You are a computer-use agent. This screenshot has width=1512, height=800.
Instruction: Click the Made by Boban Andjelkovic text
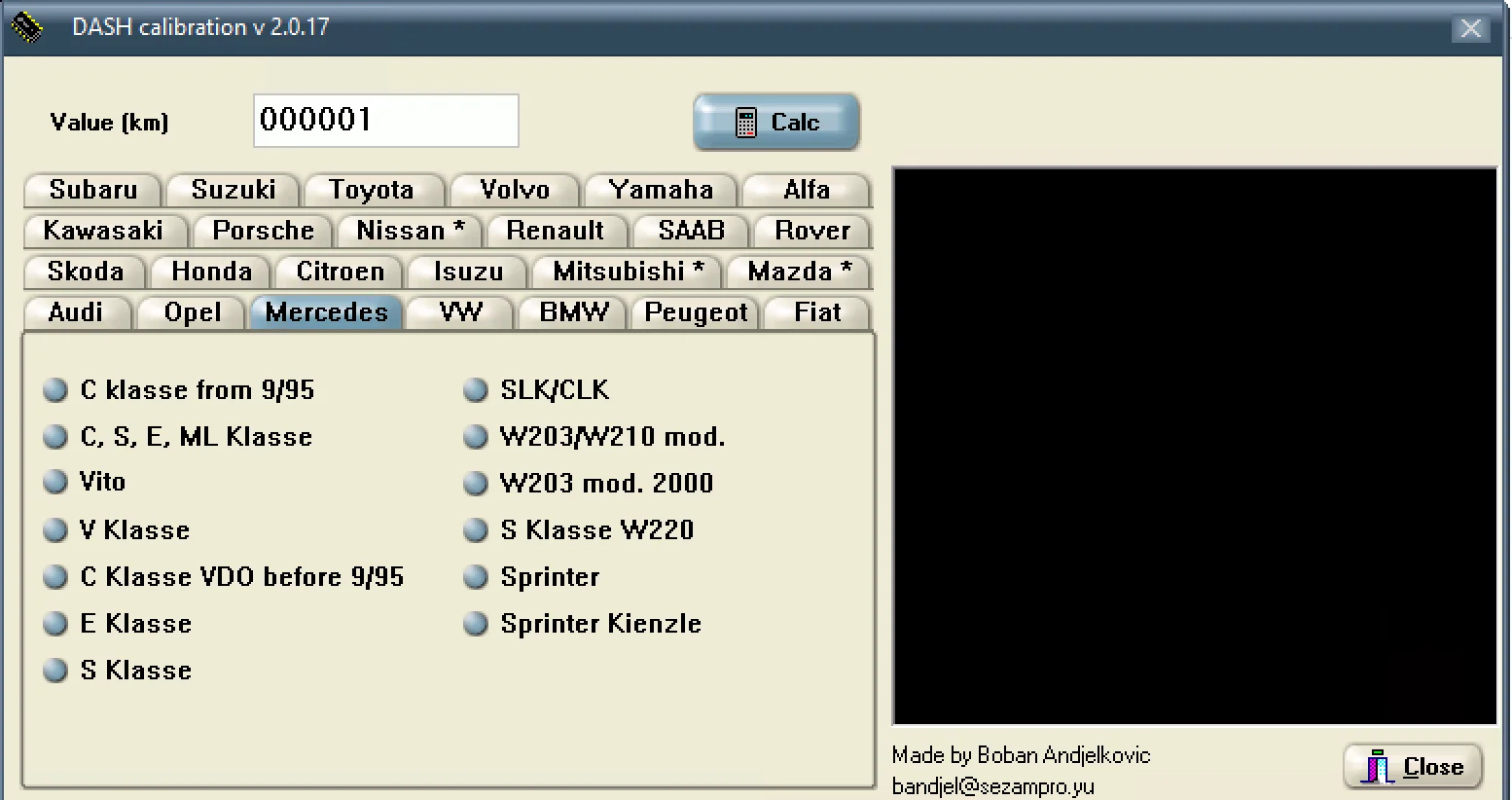tap(1021, 755)
